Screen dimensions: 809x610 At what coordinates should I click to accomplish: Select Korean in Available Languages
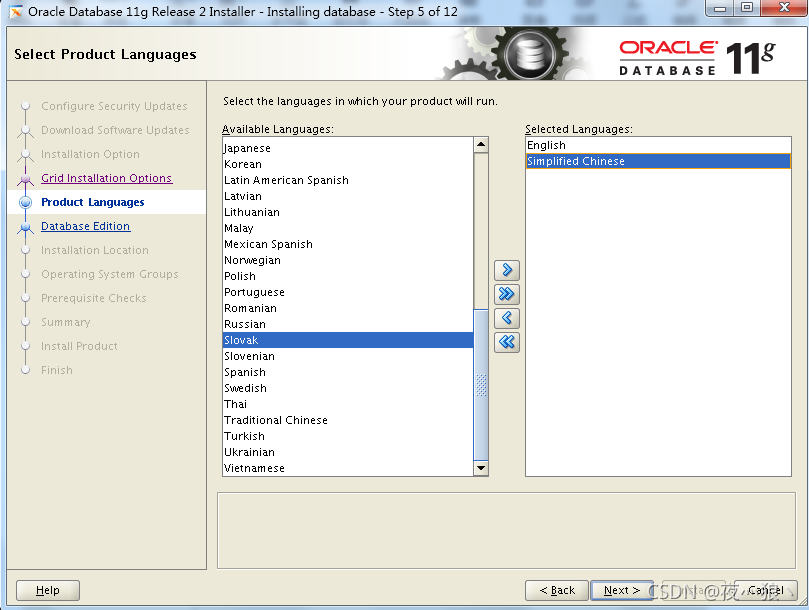click(x=348, y=164)
